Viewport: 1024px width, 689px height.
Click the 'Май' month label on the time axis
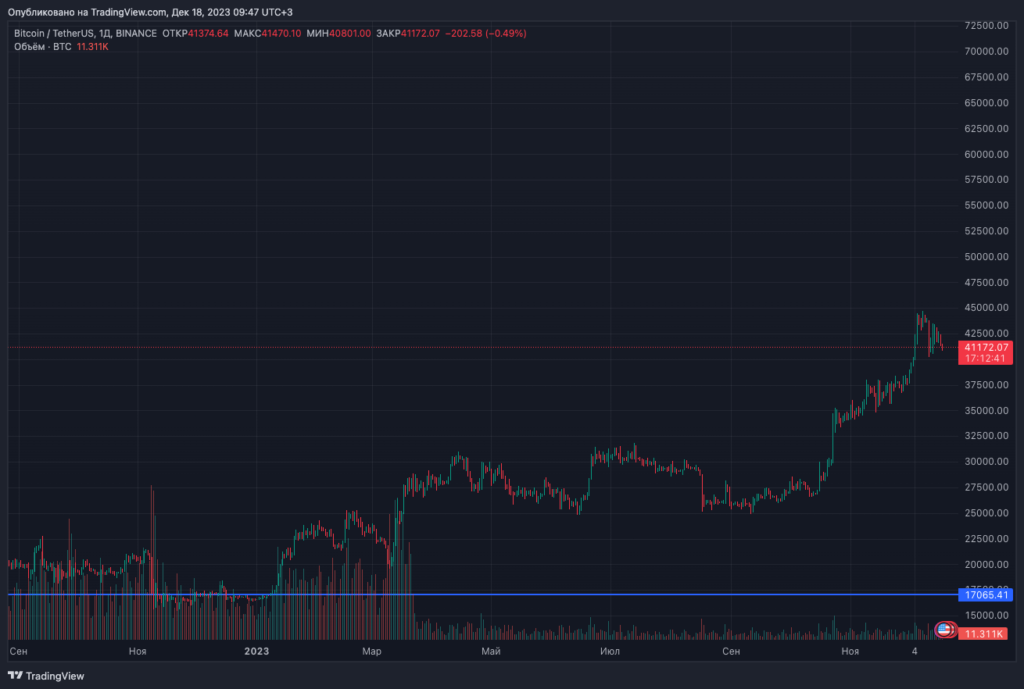[489, 651]
